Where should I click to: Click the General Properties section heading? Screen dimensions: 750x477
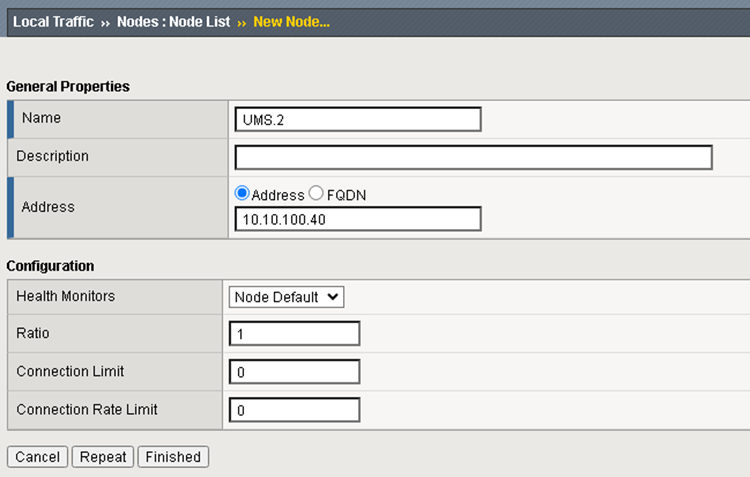pyautogui.click(x=68, y=87)
